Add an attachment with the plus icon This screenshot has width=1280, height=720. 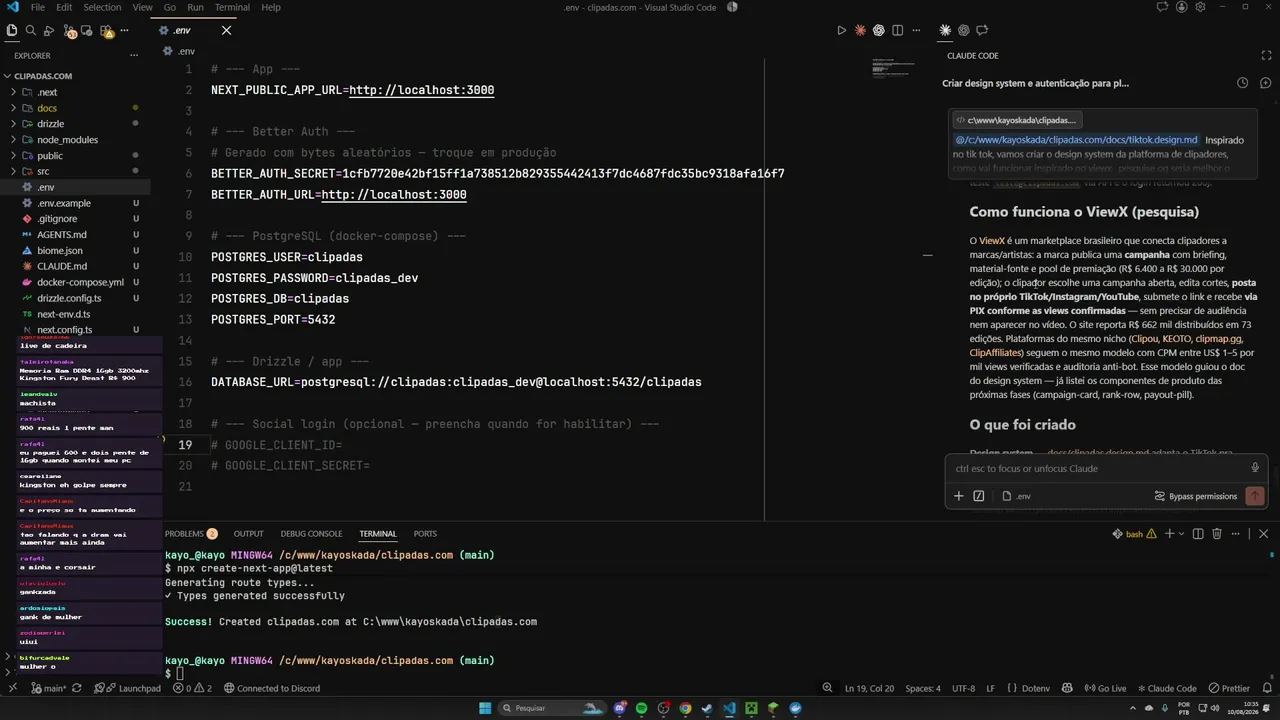point(958,496)
